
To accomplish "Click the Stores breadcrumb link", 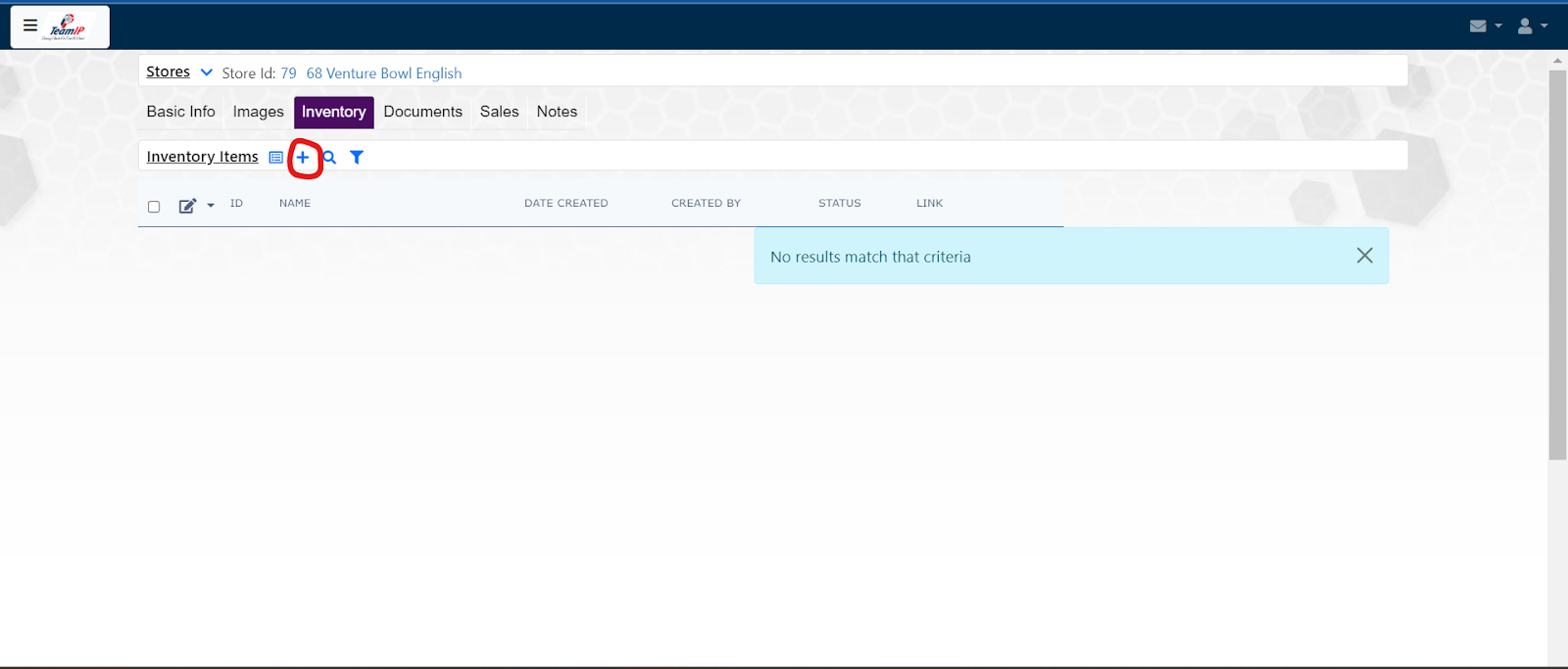I will (168, 72).
